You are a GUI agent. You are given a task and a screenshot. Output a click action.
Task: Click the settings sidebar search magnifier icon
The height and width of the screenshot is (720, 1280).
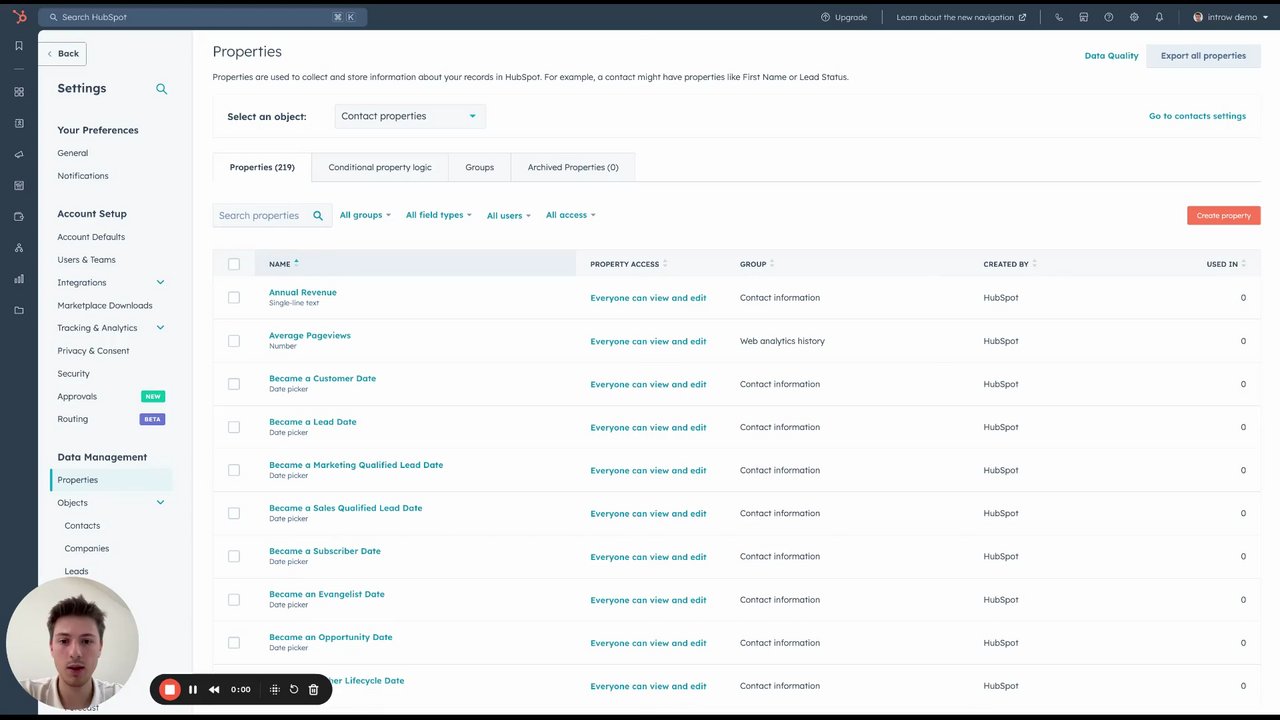[x=161, y=89]
